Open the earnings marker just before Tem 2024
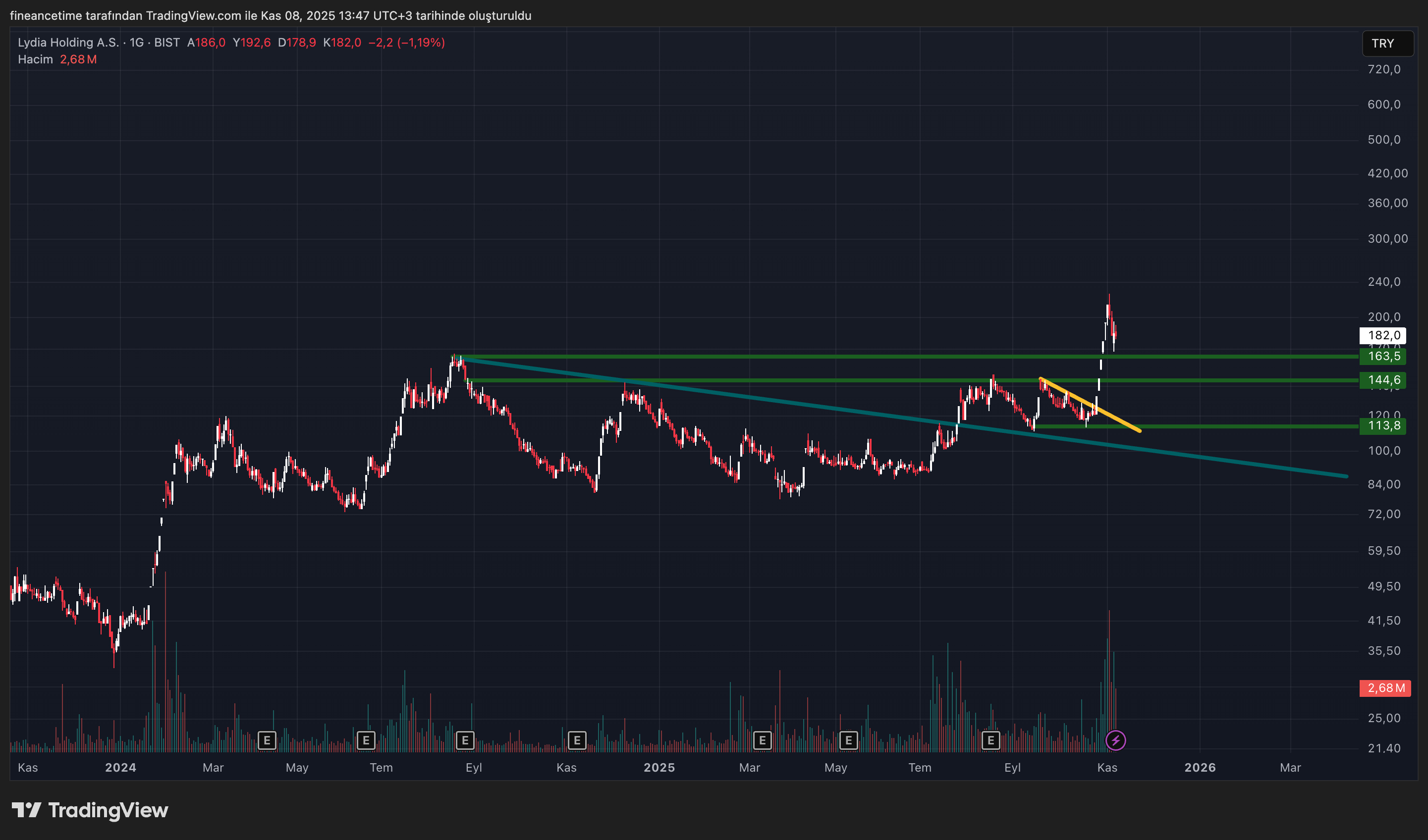Image resolution: width=1428 pixels, height=840 pixels. click(366, 740)
